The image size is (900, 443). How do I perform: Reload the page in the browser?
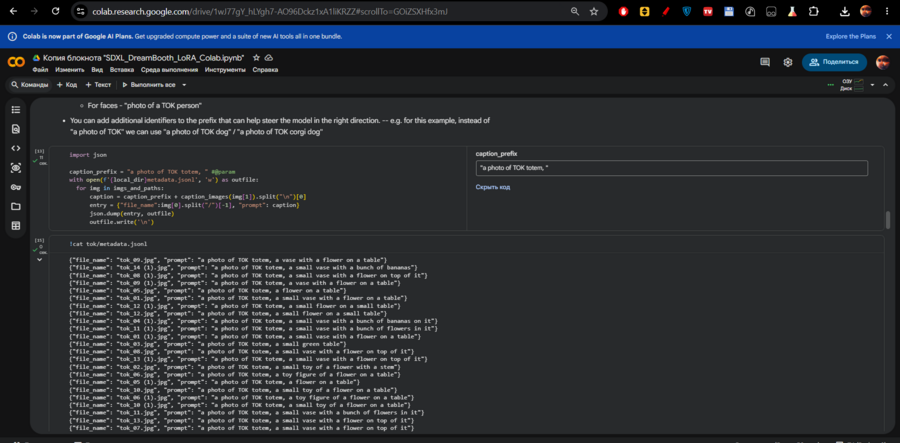[x=55, y=11]
